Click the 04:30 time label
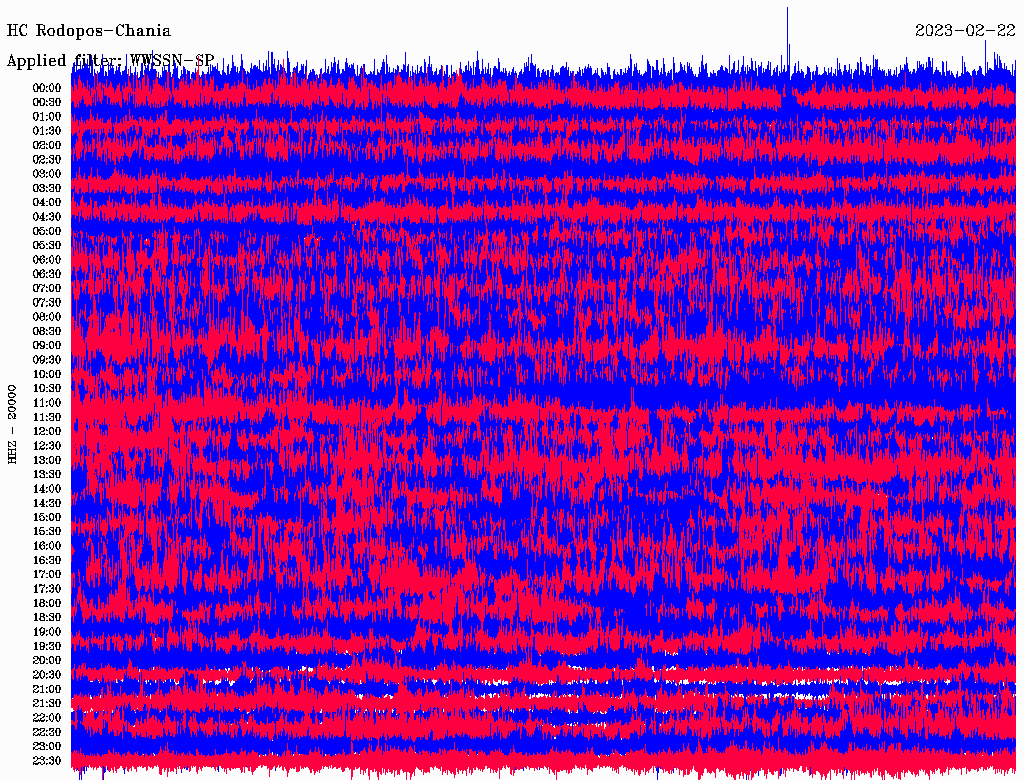 (x=47, y=217)
